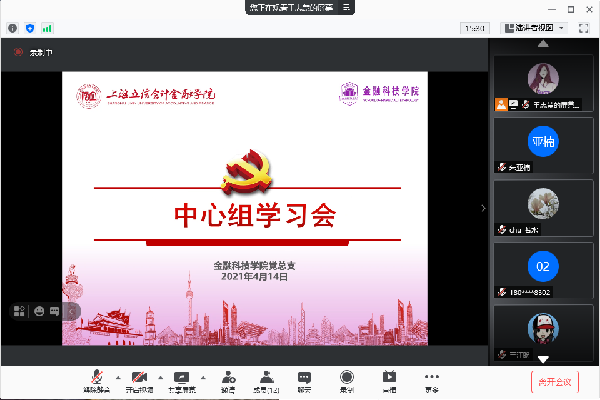Click the Share Screen icon
The image size is (600, 400).
181,378
